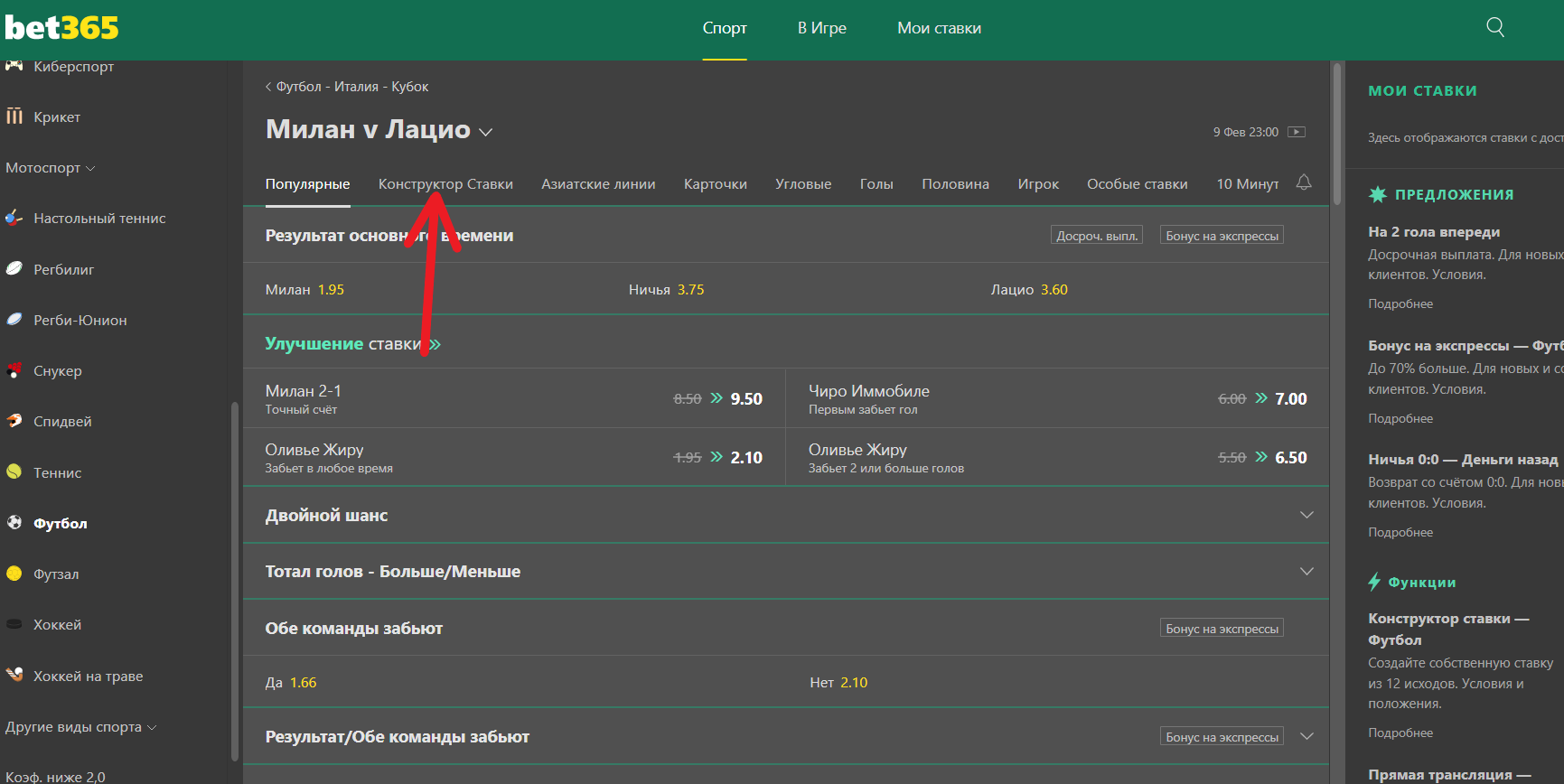Screen dimensions: 1564x784
Task: Expand Другие виды спорта list
Action: point(80,726)
